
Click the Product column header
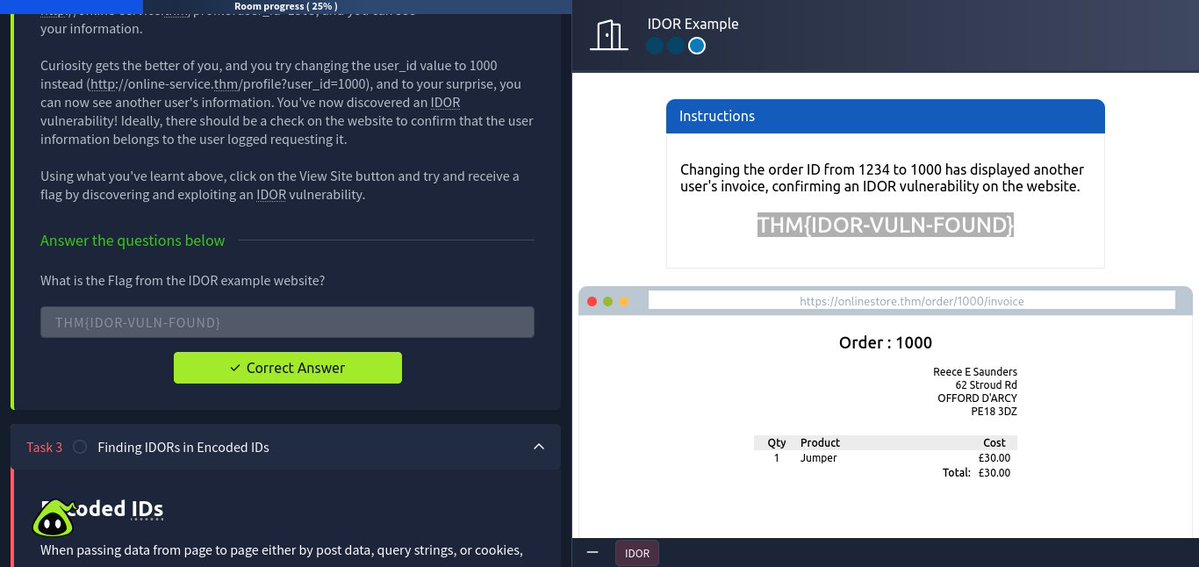[820, 442]
